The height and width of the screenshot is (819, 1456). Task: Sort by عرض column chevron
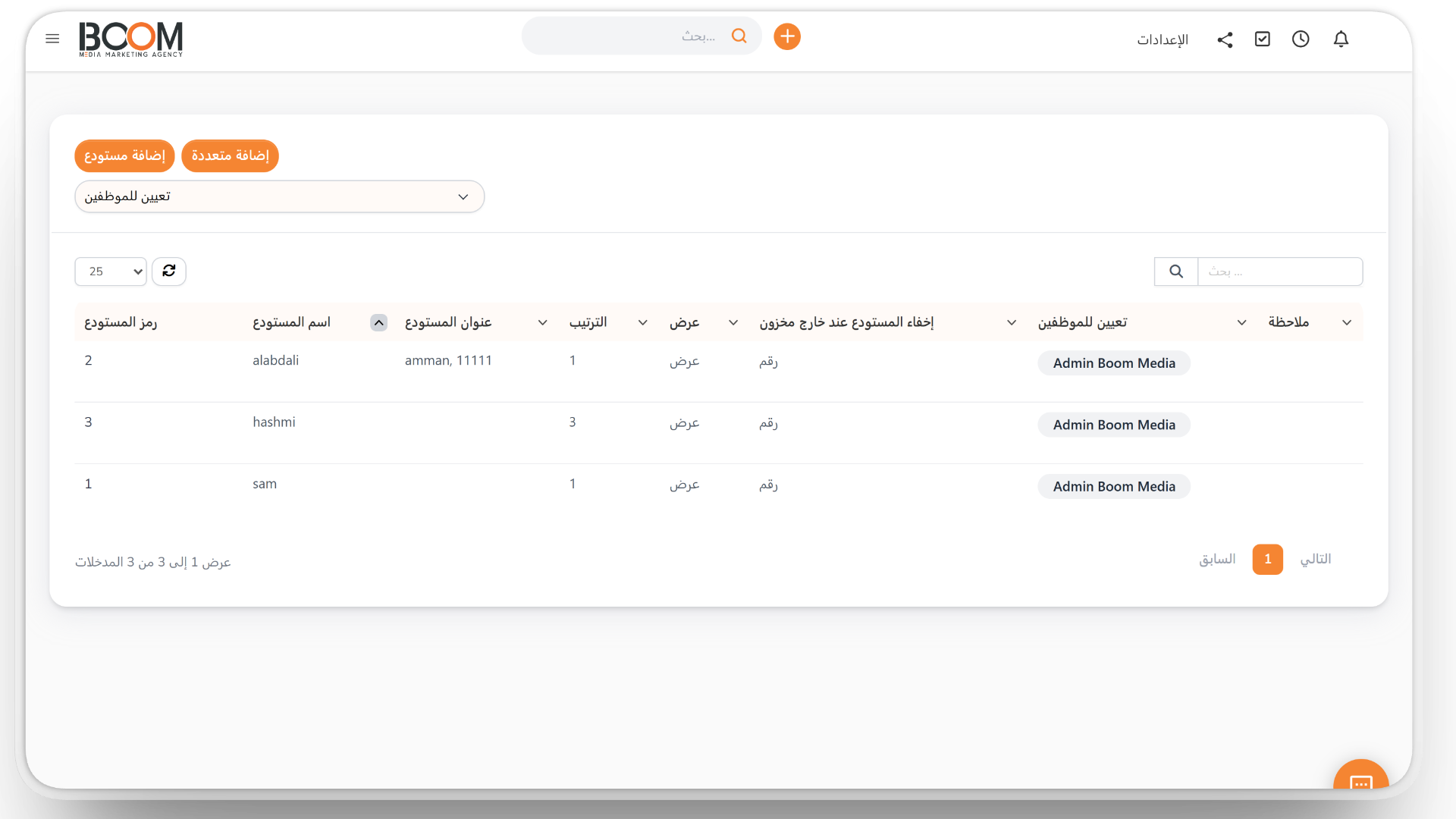point(733,322)
